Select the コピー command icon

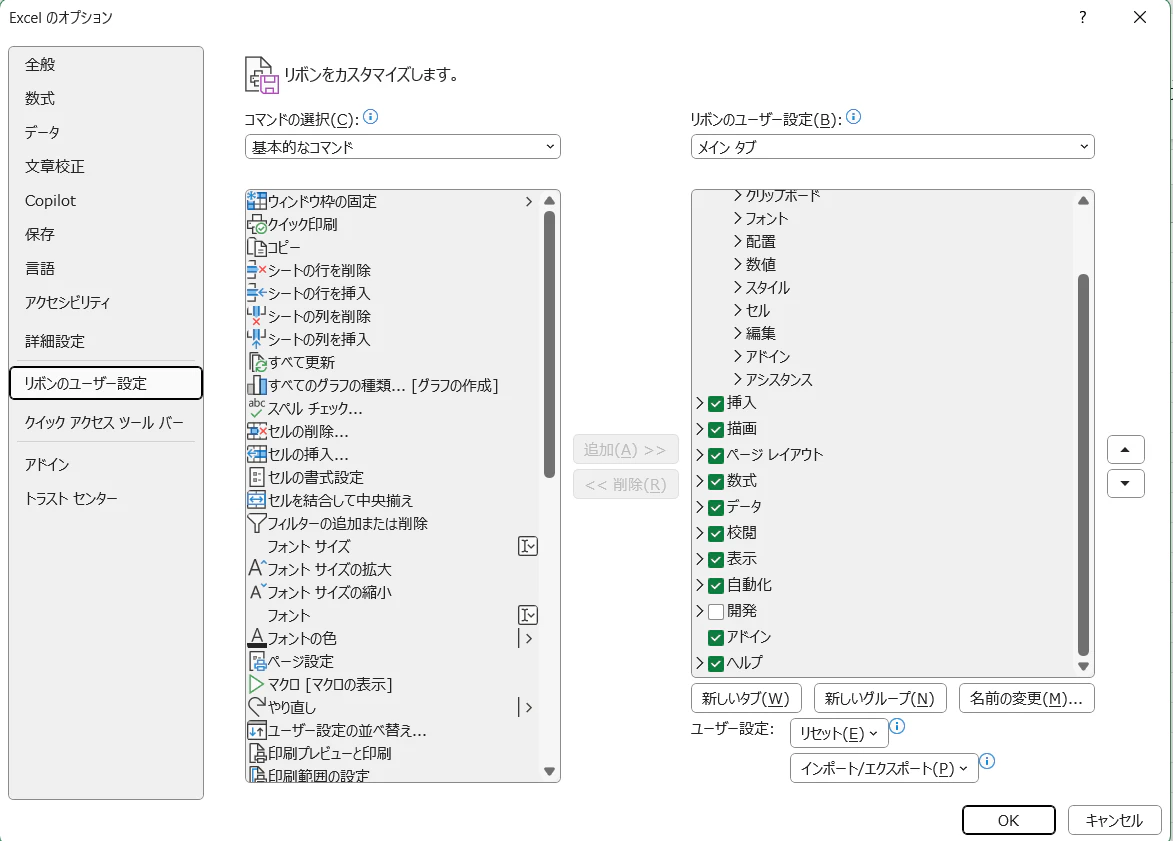click(x=257, y=247)
